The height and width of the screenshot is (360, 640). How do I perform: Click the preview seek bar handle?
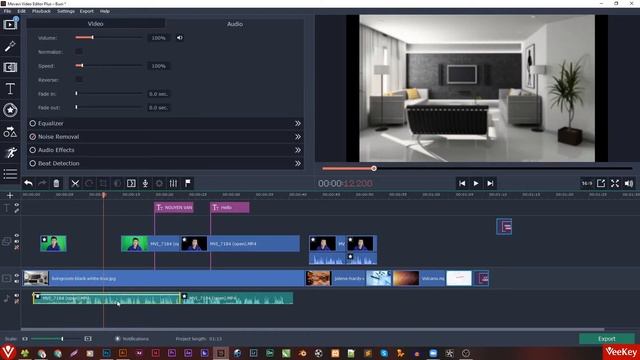point(374,168)
